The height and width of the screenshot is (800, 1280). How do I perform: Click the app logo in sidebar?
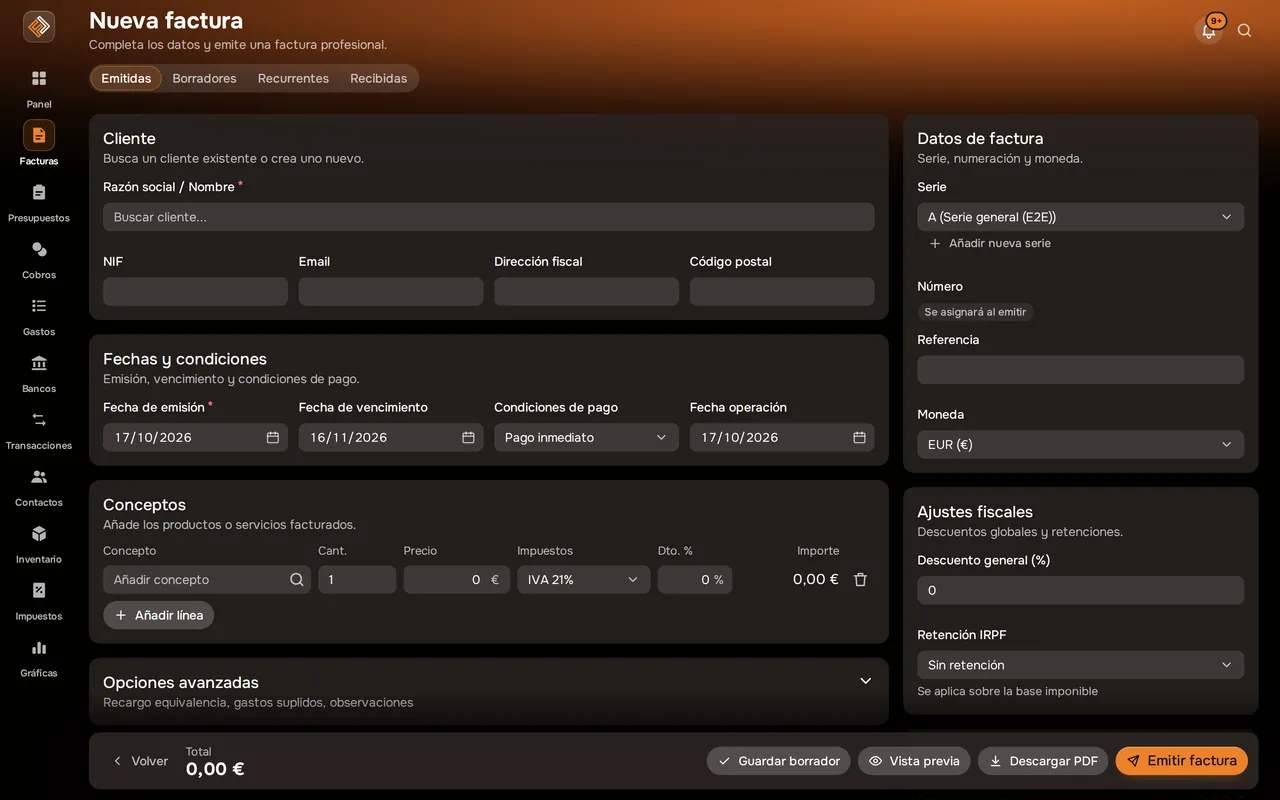[x=39, y=27]
